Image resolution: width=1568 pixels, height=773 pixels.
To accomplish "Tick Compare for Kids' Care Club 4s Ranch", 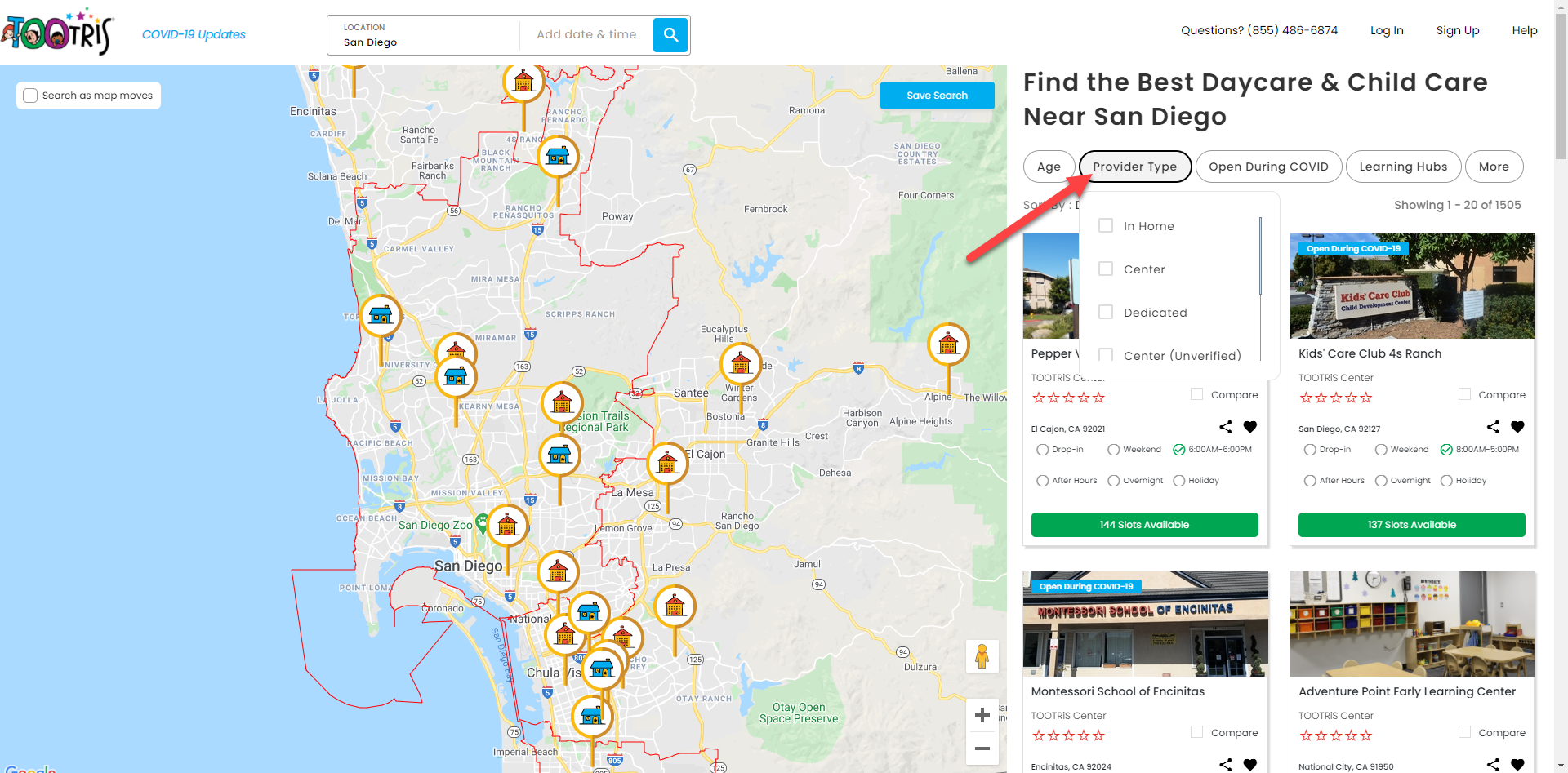I will [1465, 394].
